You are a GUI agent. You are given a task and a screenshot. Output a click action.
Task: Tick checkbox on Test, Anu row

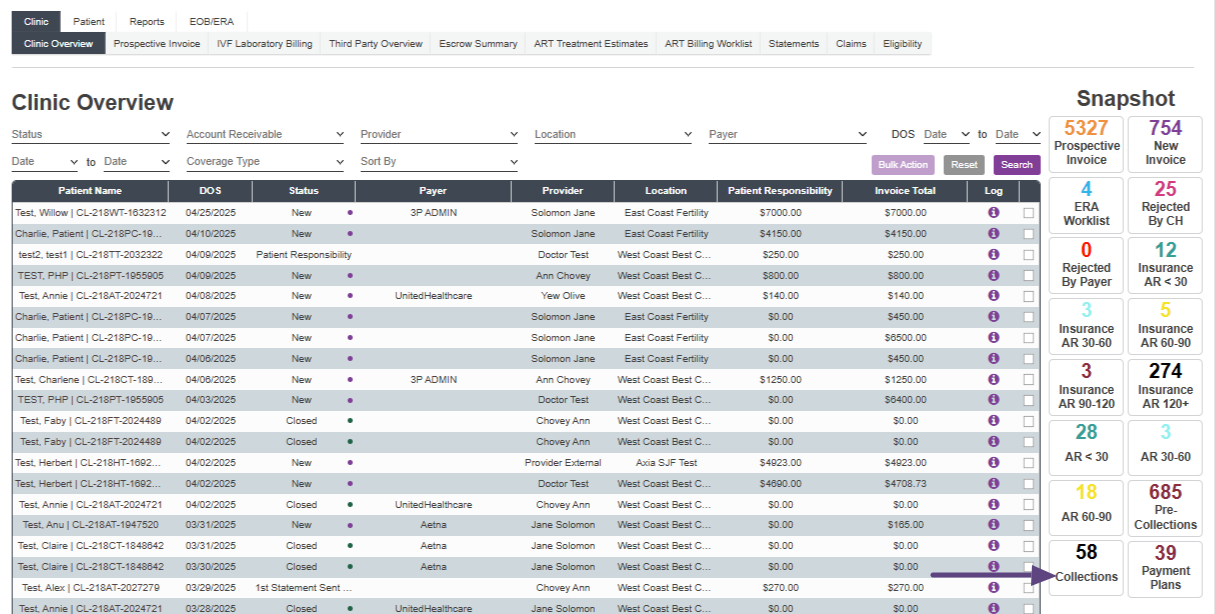(x=1029, y=525)
